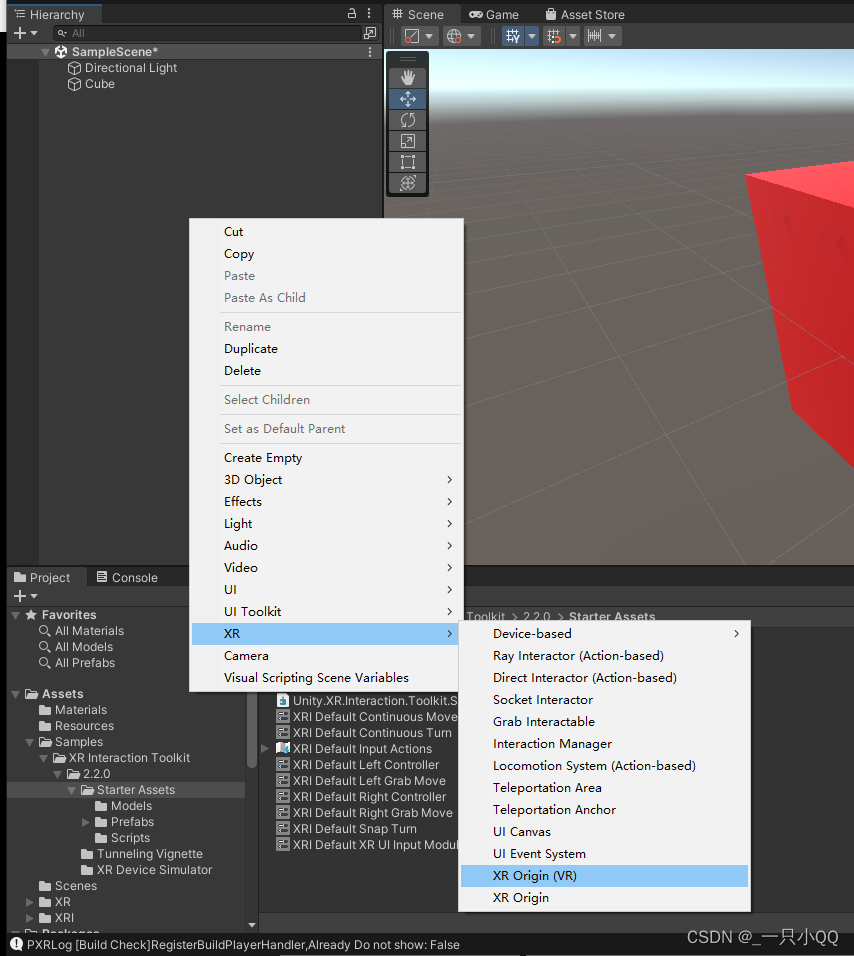Open the SampleScene options menu
Image resolution: width=854 pixels, height=956 pixels.
pos(369,52)
